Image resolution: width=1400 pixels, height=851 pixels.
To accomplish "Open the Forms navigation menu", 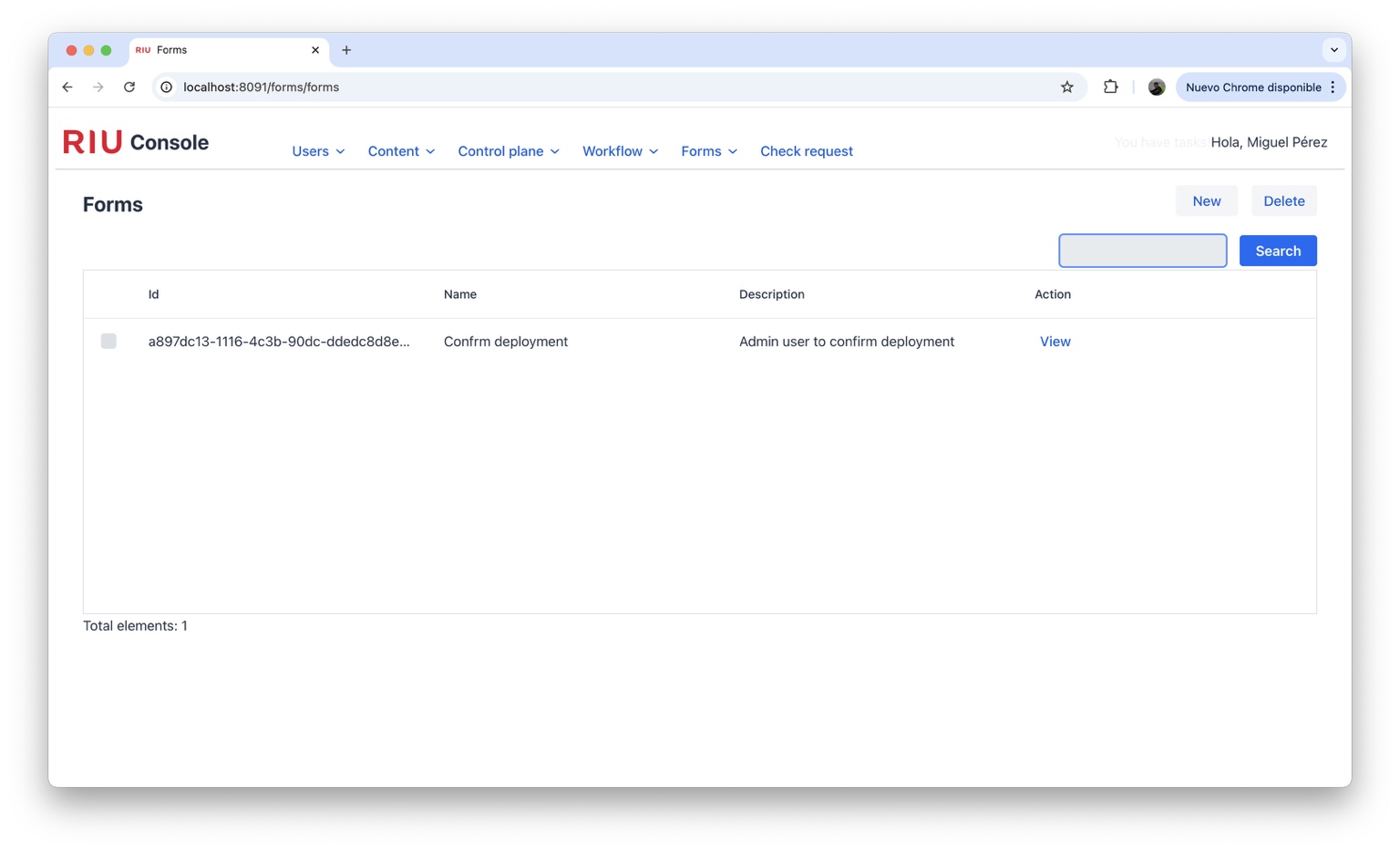I will coord(708,151).
